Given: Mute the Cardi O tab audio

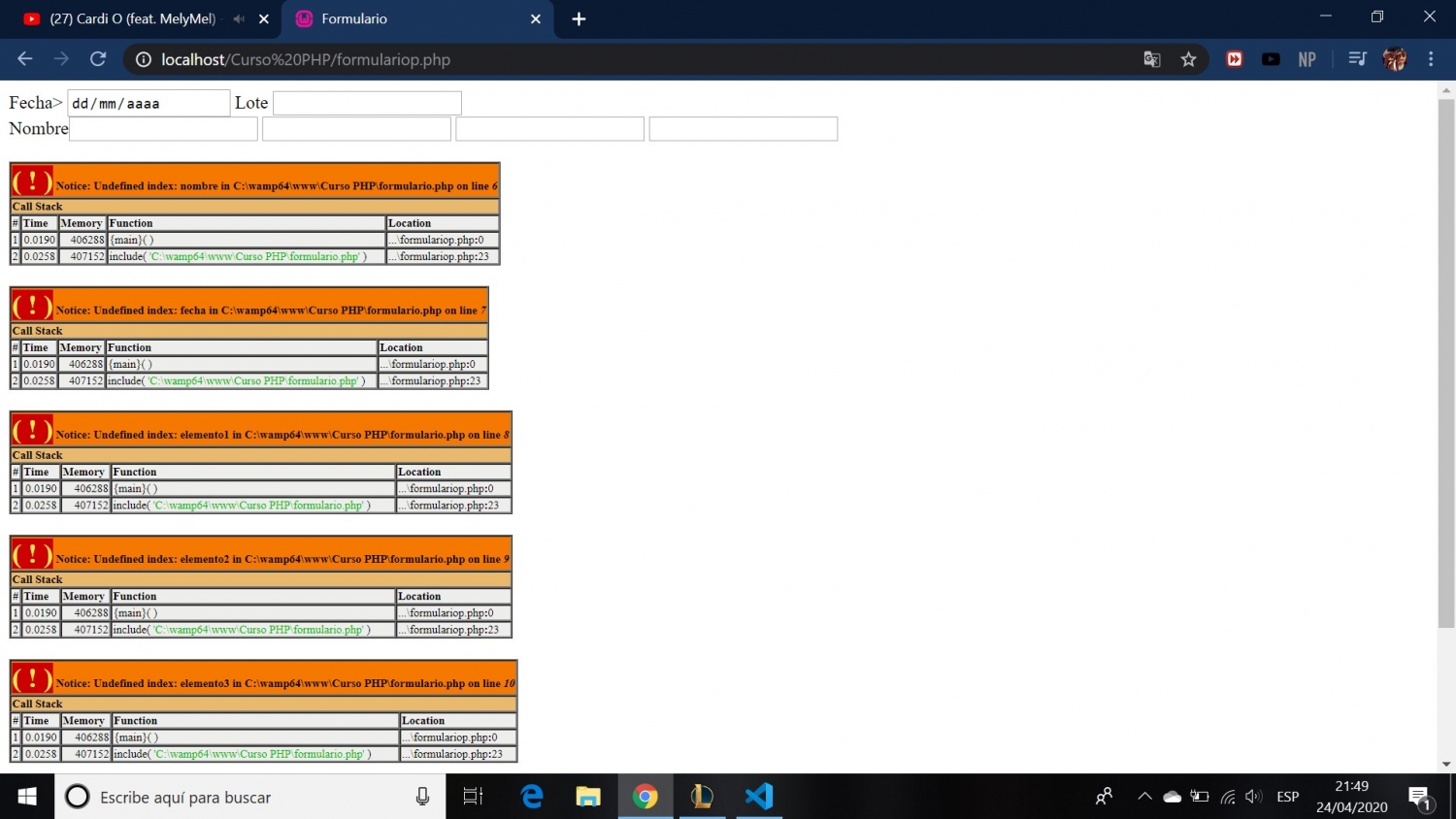Looking at the screenshot, I should click(x=239, y=18).
